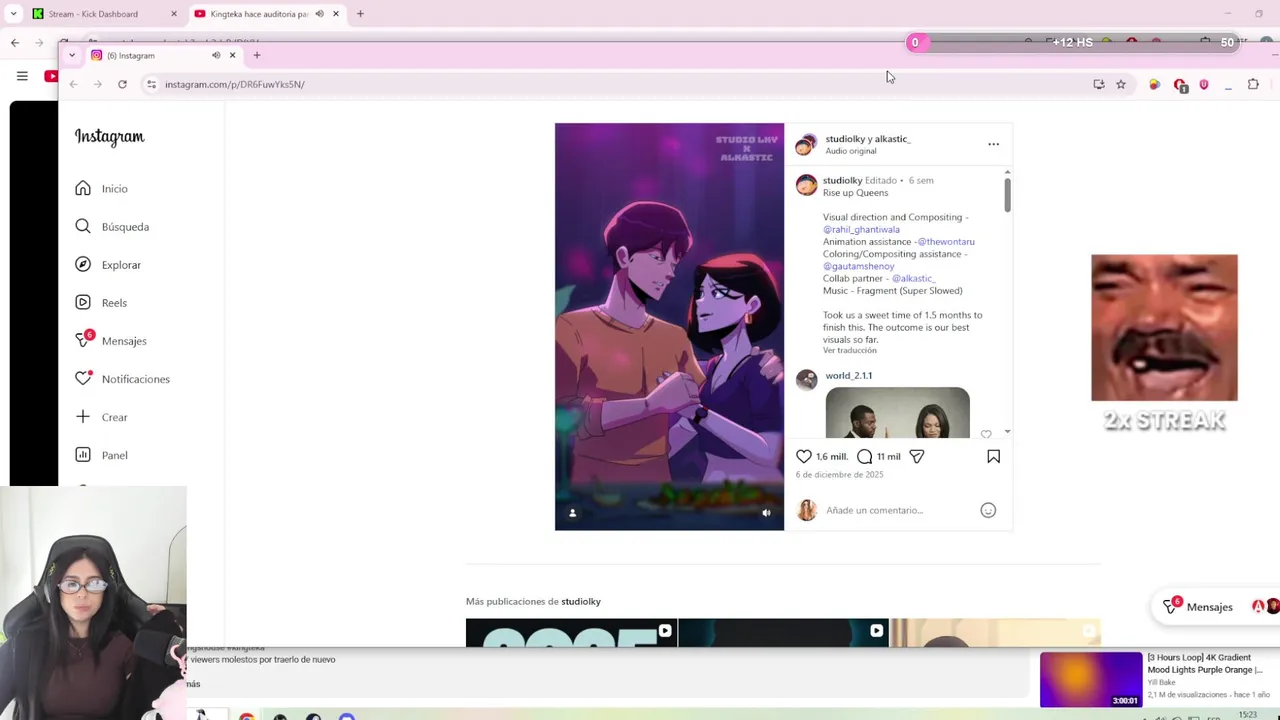Go back in the Instagram window

(x=73, y=84)
